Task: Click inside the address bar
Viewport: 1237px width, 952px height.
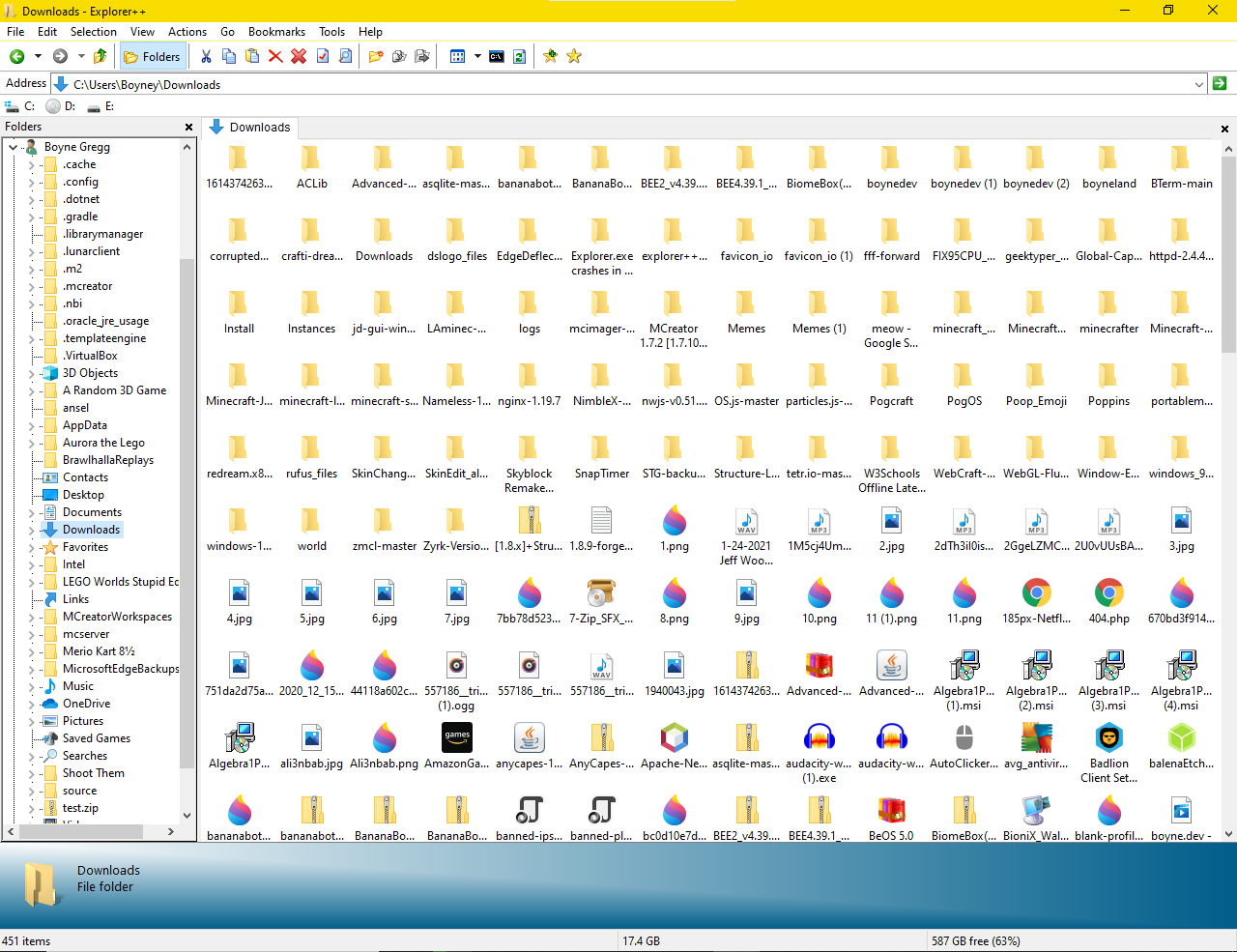Action: (x=387, y=83)
